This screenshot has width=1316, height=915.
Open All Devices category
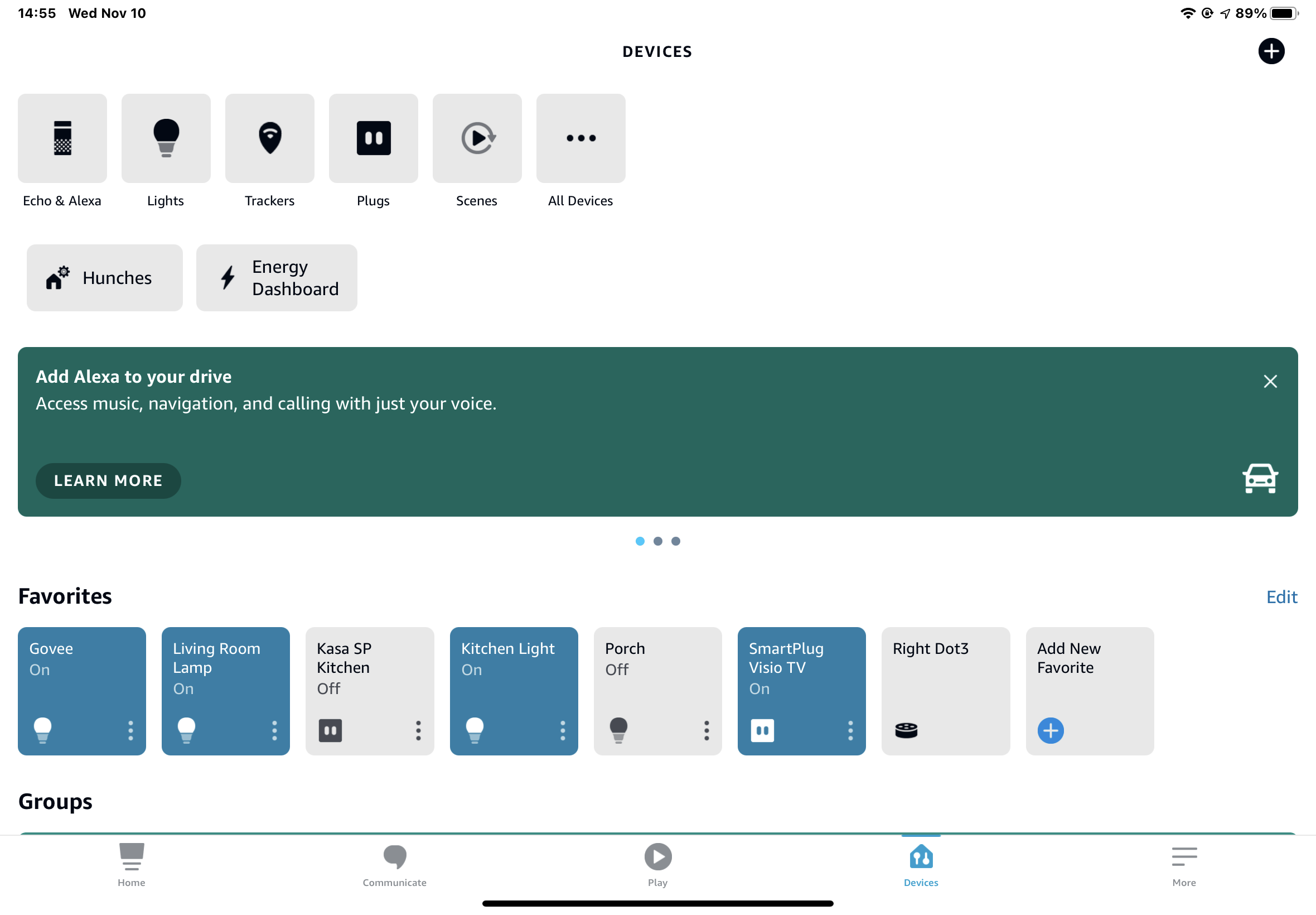[x=581, y=138]
